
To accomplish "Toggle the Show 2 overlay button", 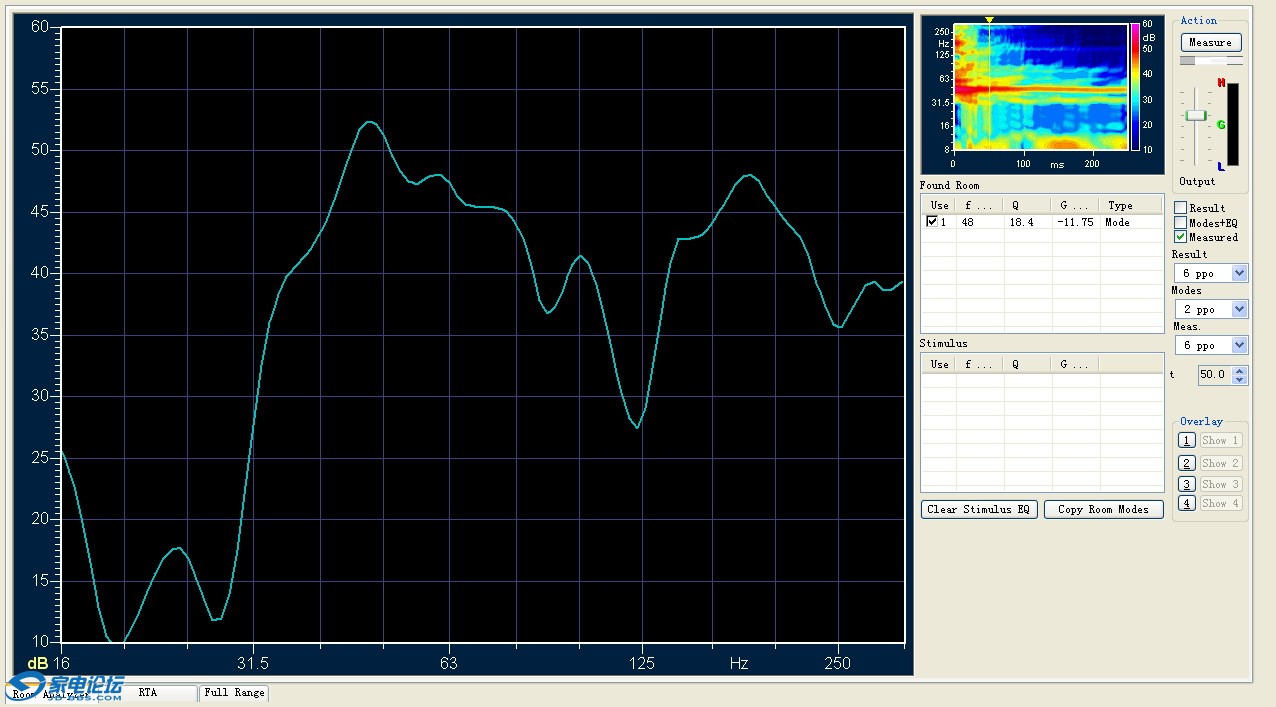I will pos(1221,463).
